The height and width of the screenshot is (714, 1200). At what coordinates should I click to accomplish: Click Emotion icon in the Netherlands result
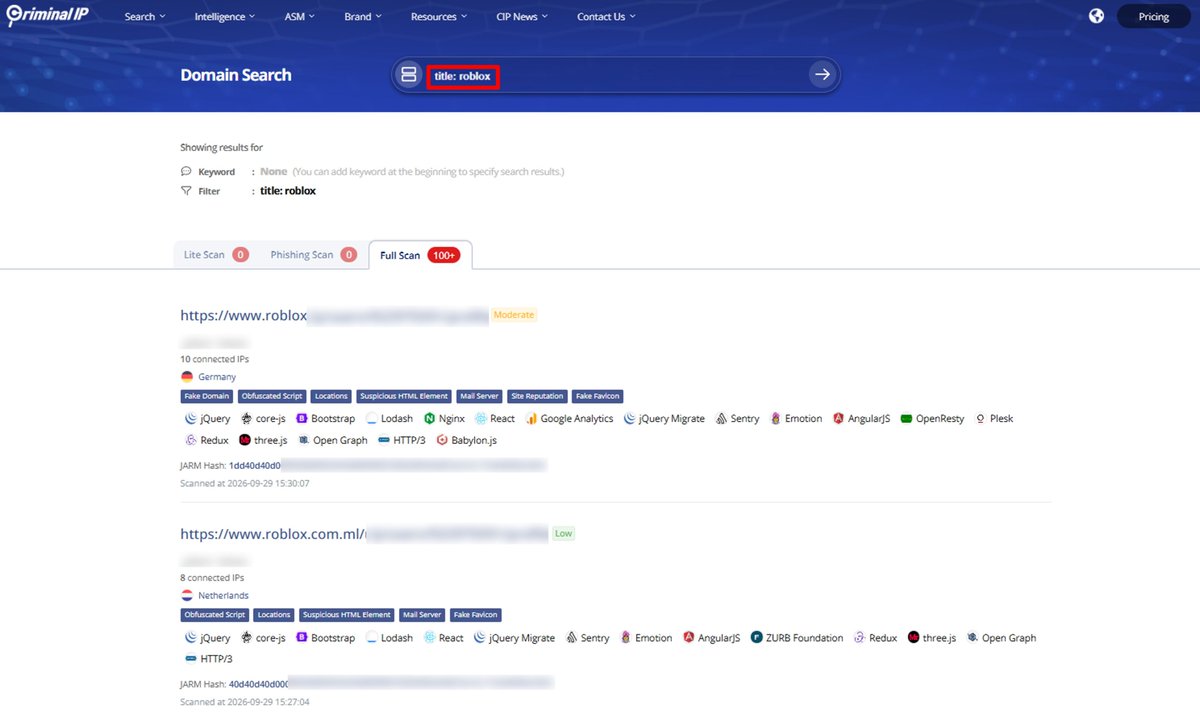626,638
